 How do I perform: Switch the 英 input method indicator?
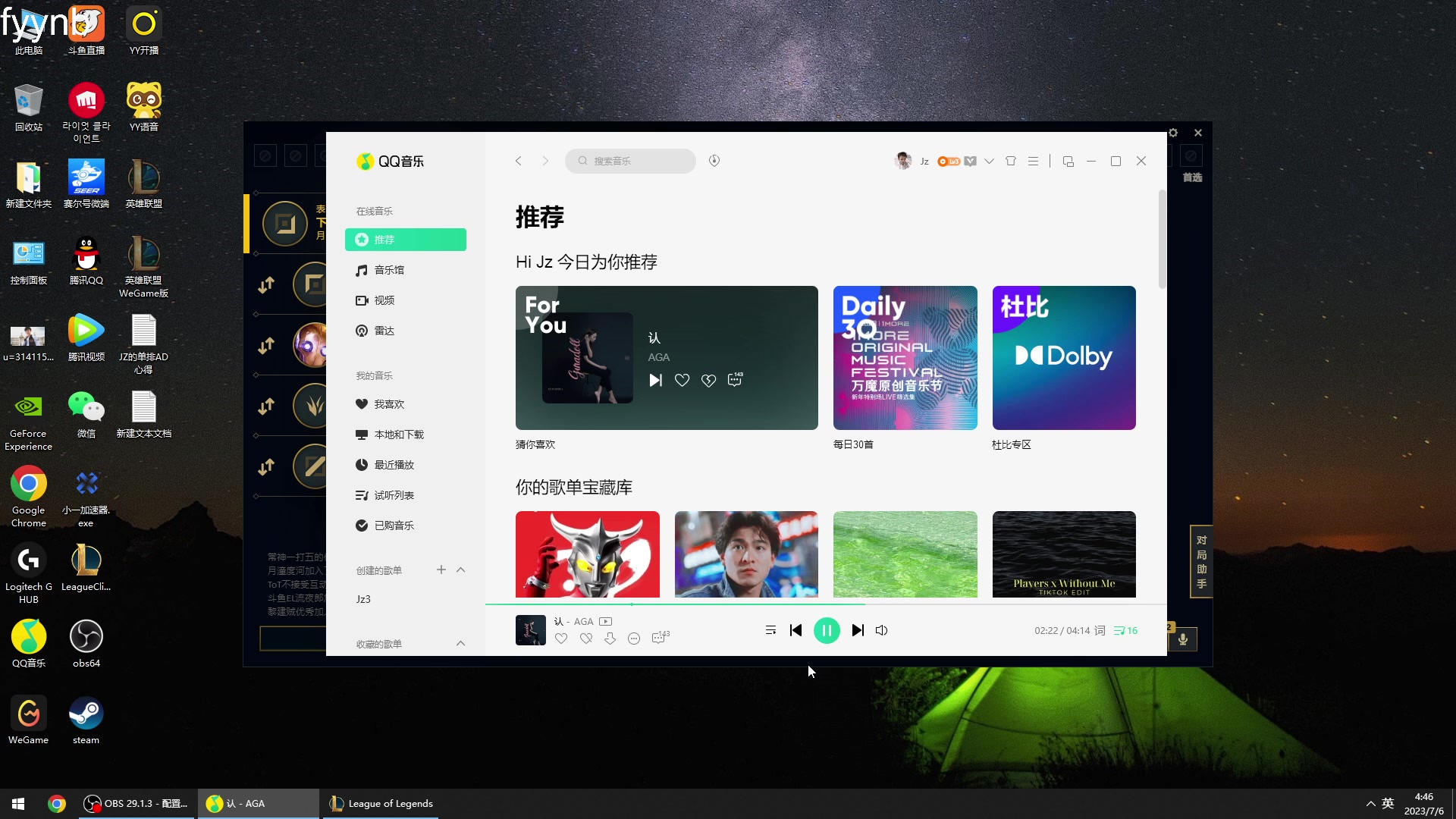coord(1388,804)
